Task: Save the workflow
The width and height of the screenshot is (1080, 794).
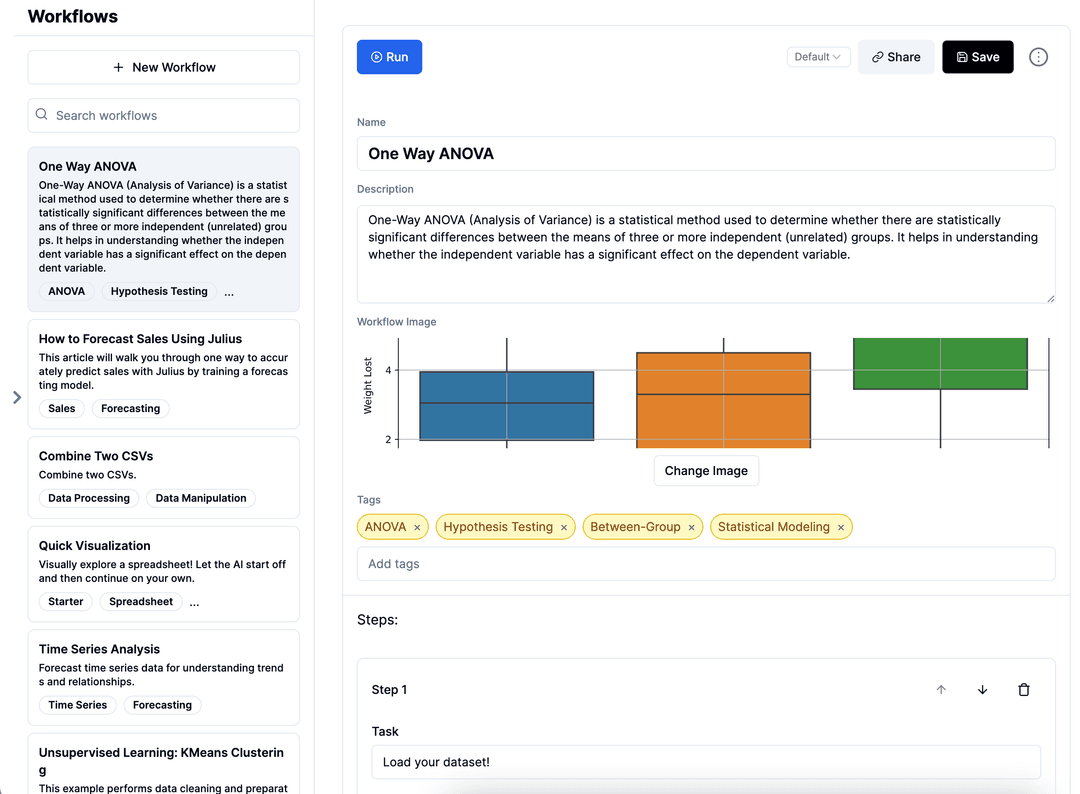Action: 977,57
